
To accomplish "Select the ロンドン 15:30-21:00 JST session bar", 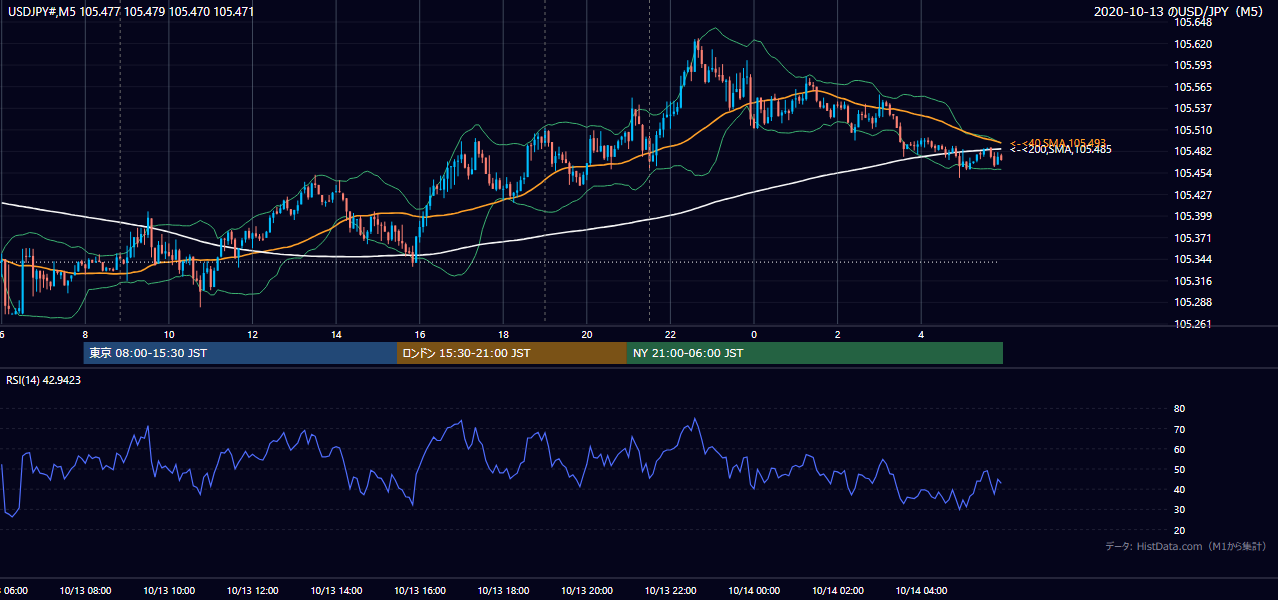I will [512, 353].
